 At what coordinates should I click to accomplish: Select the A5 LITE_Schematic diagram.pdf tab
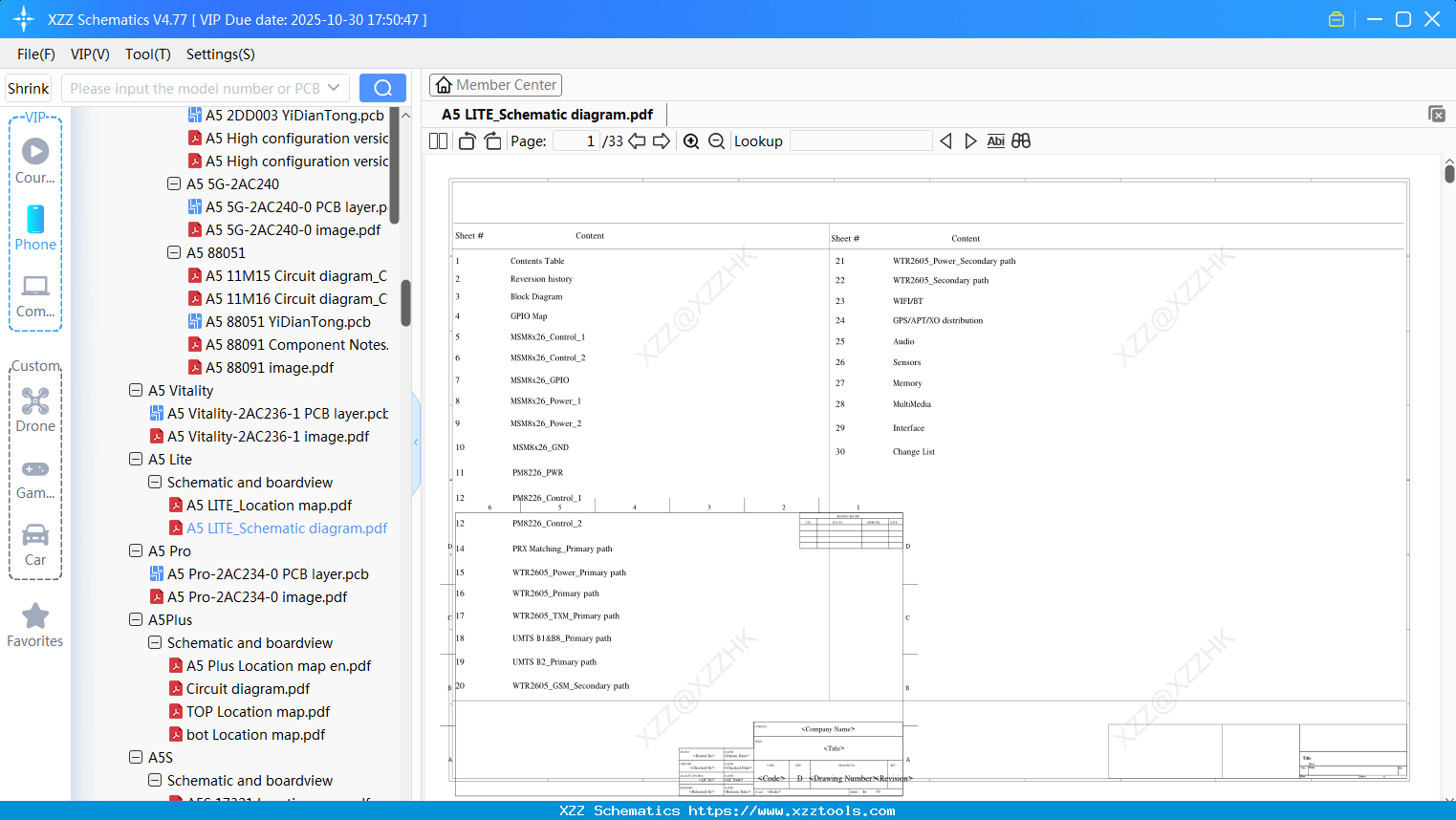[548, 115]
